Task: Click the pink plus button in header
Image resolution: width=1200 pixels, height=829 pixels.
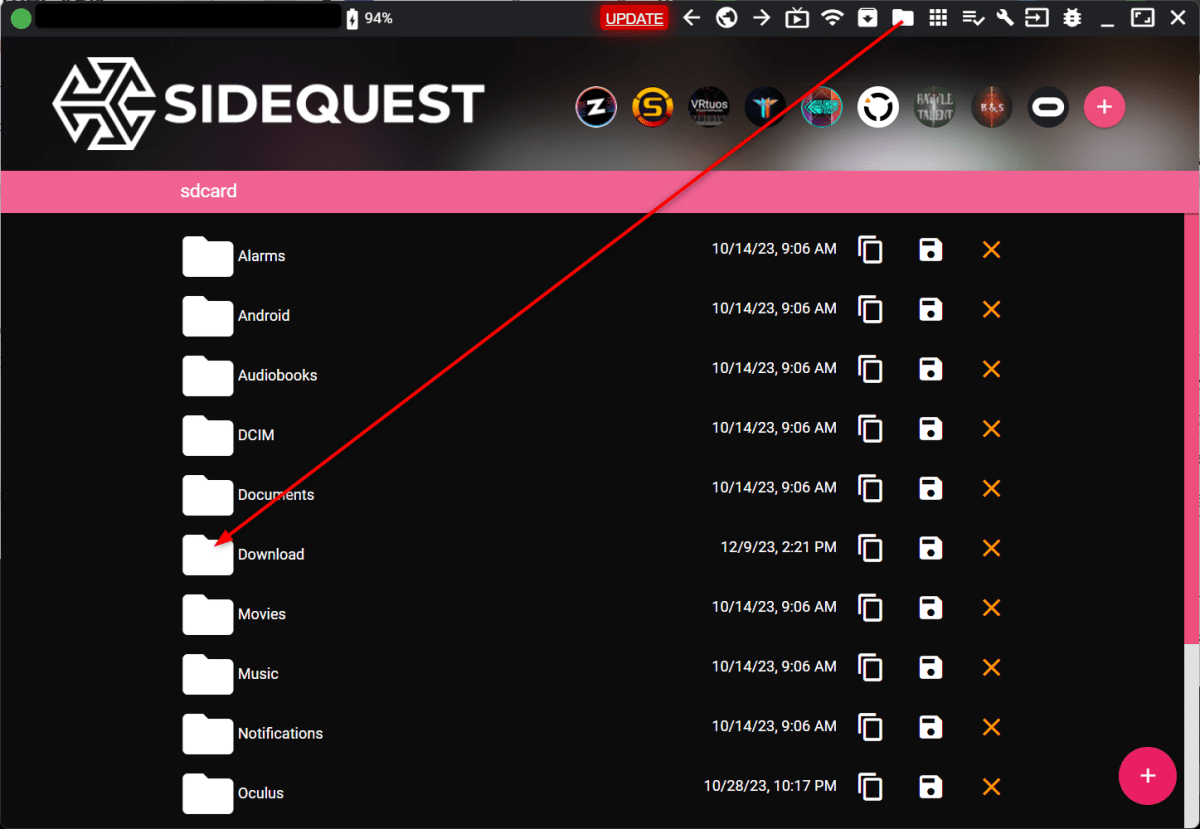Action: pos(1104,106)
